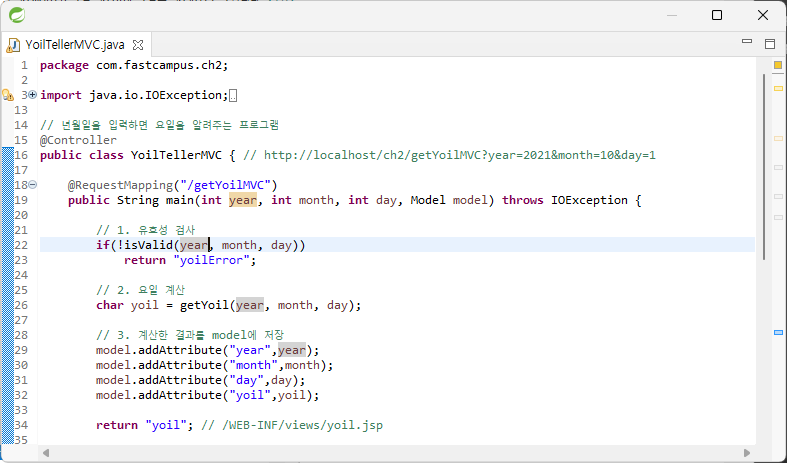Image resolution: width=787 pixels, height=463 pixels.
Task: Click the @Controller annotation
Action: pyautogui.click(x=78, y=140)
